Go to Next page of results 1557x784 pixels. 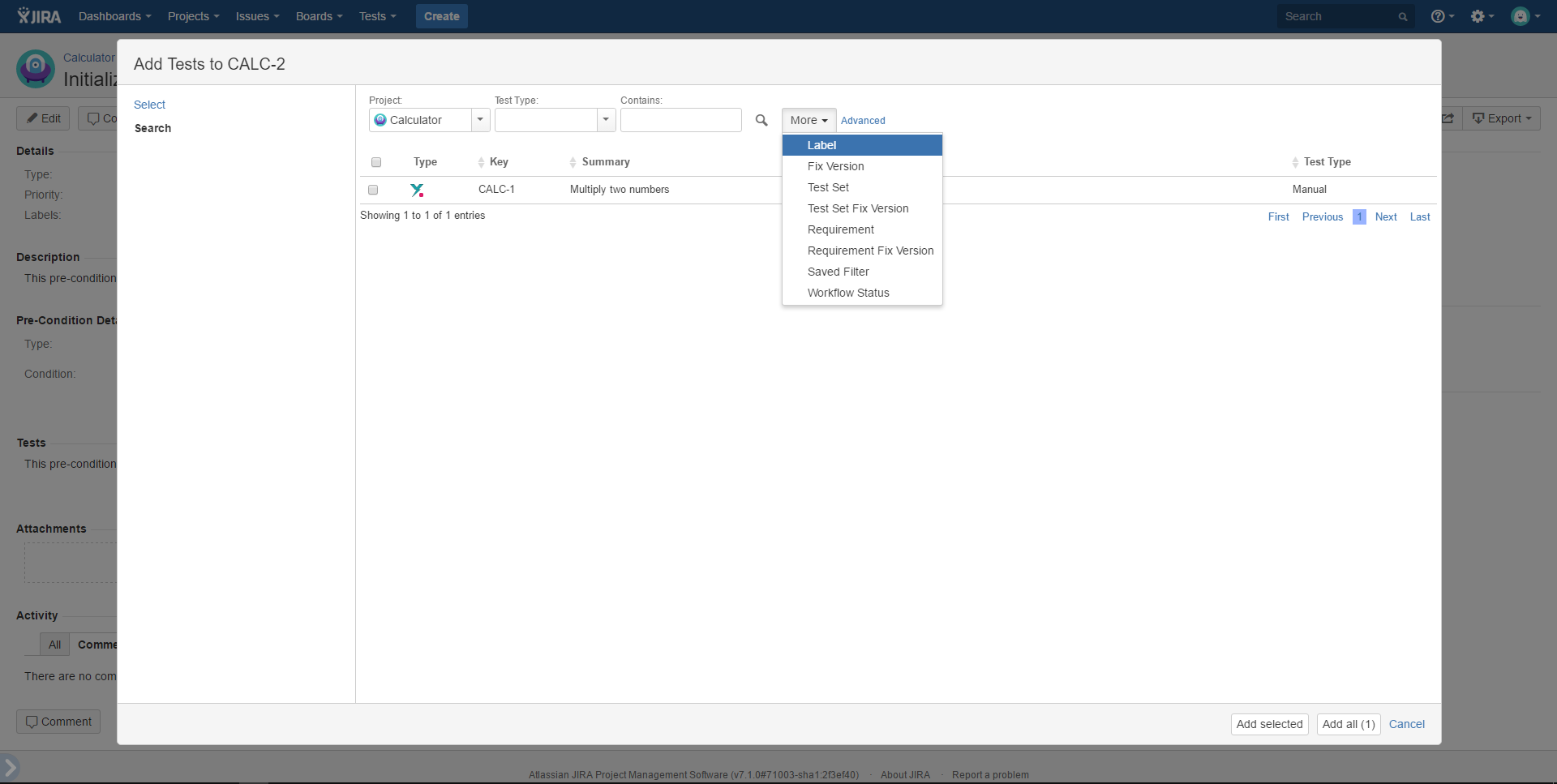(x=1386, y=216)
